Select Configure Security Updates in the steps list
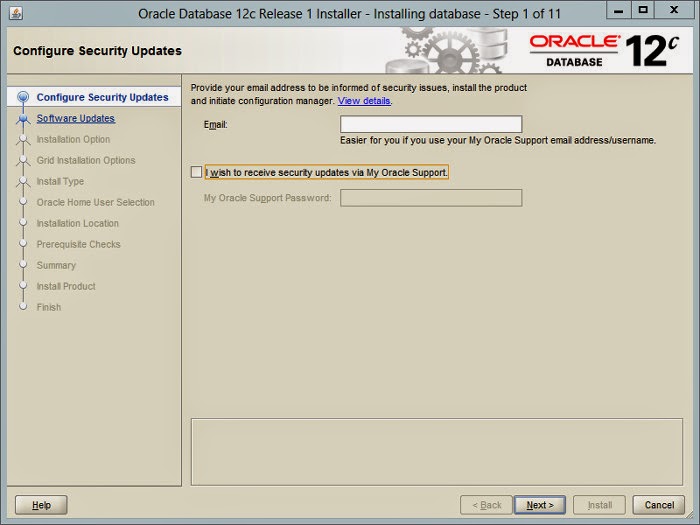Screen dimensions: 700x525 (x=102, y=97)
